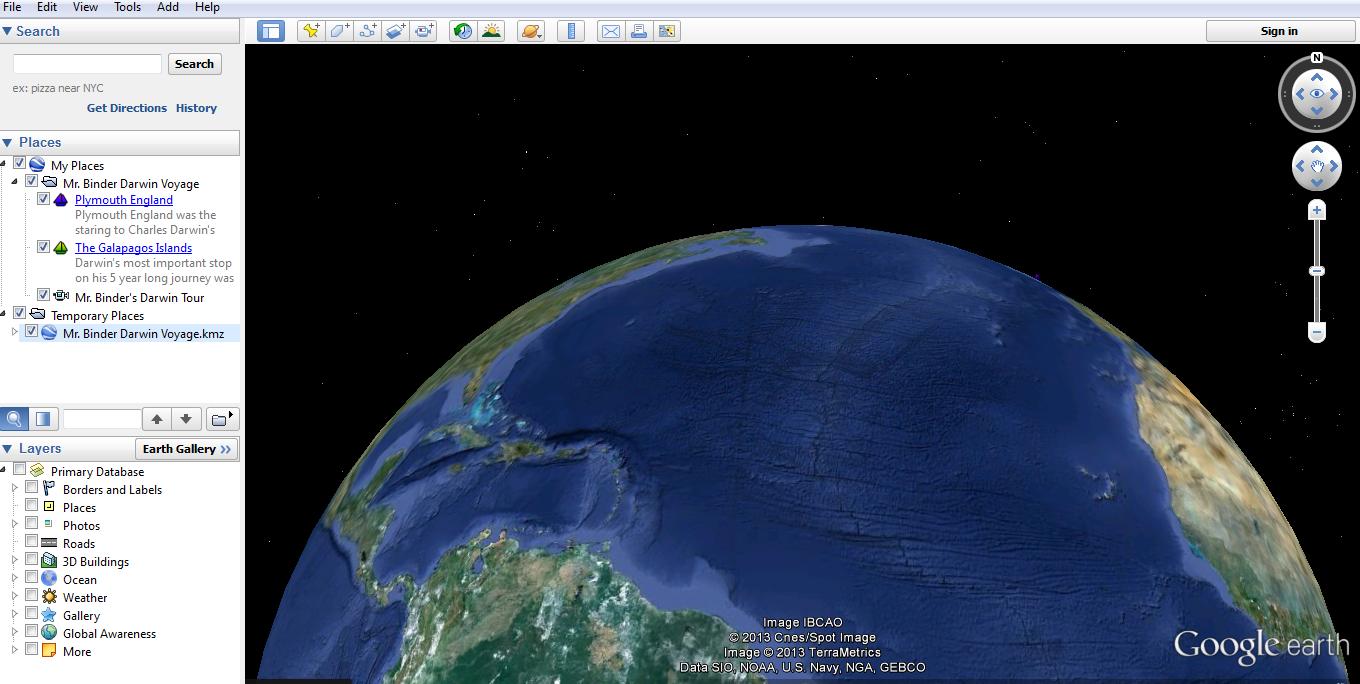Viewport: 1360px width, 684px height.
Task: Open the Add Polygon tool
Action: point(339,31)
